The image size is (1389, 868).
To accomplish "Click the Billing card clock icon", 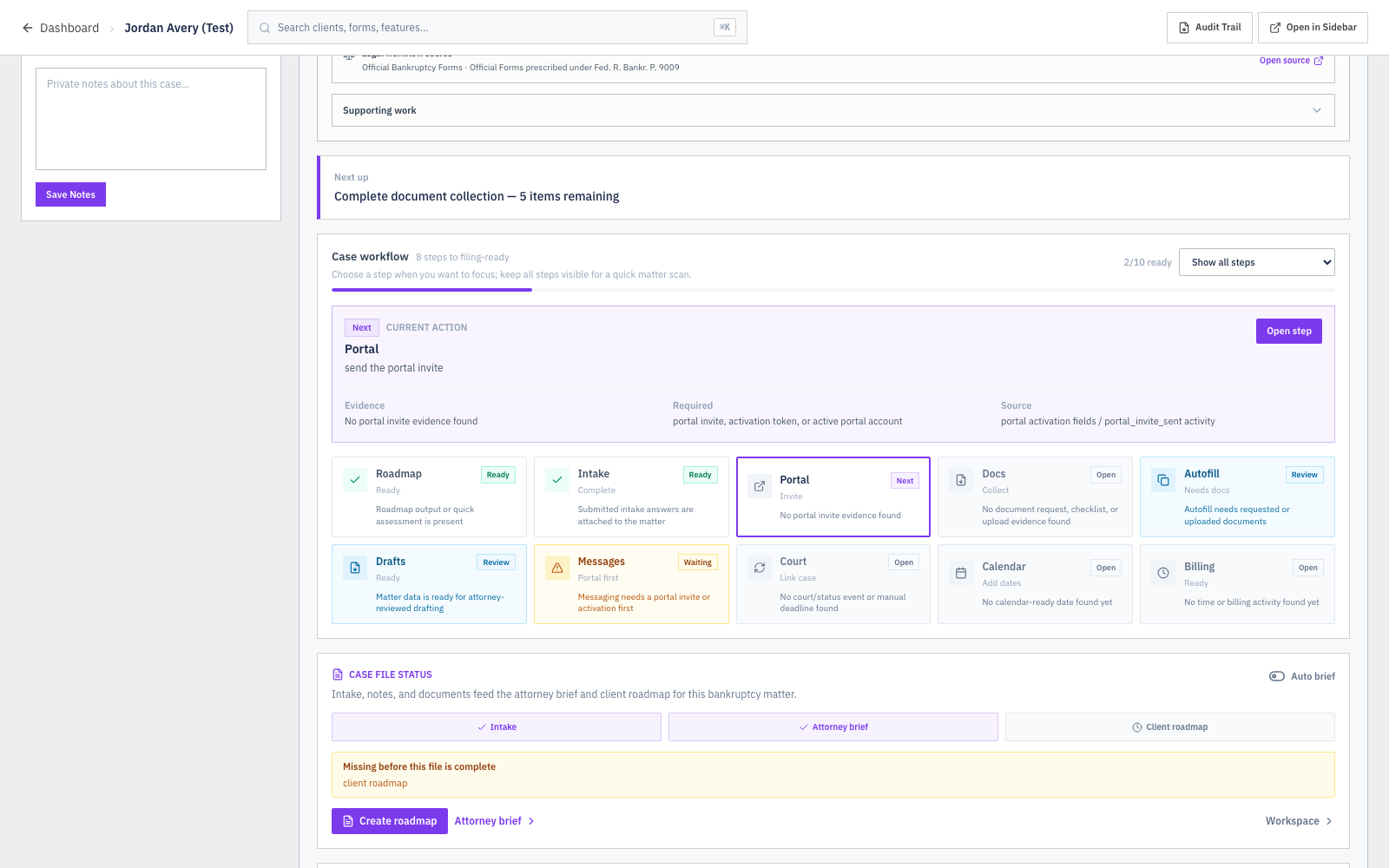I will (1163, 573).
